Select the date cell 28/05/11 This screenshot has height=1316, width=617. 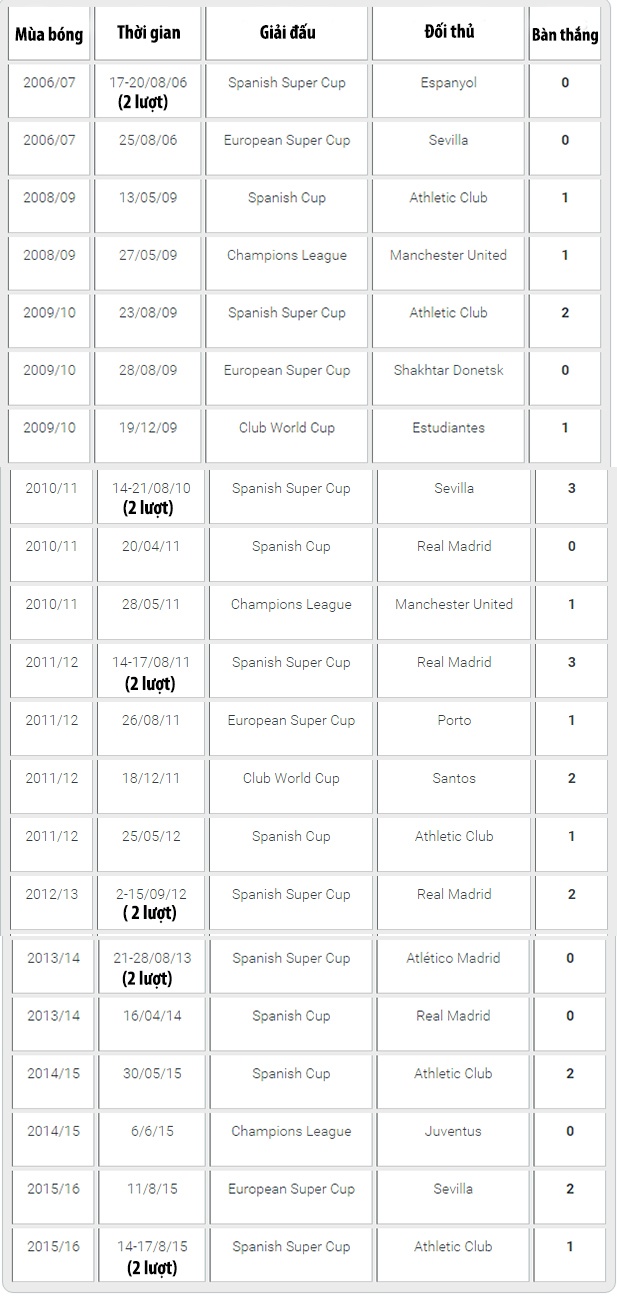click(150, 604)
